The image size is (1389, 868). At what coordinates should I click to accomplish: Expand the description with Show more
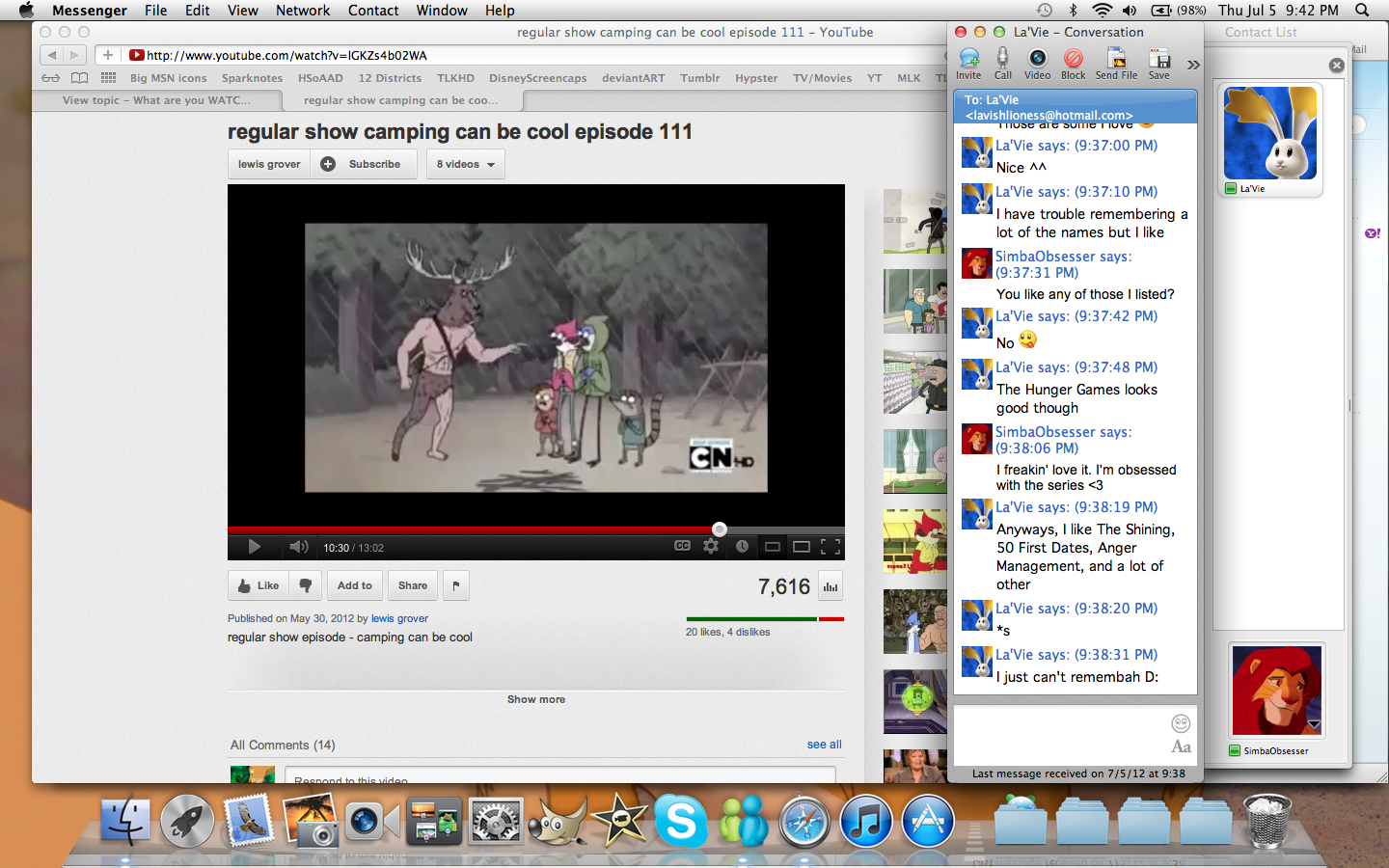click(x=536, y=699)
